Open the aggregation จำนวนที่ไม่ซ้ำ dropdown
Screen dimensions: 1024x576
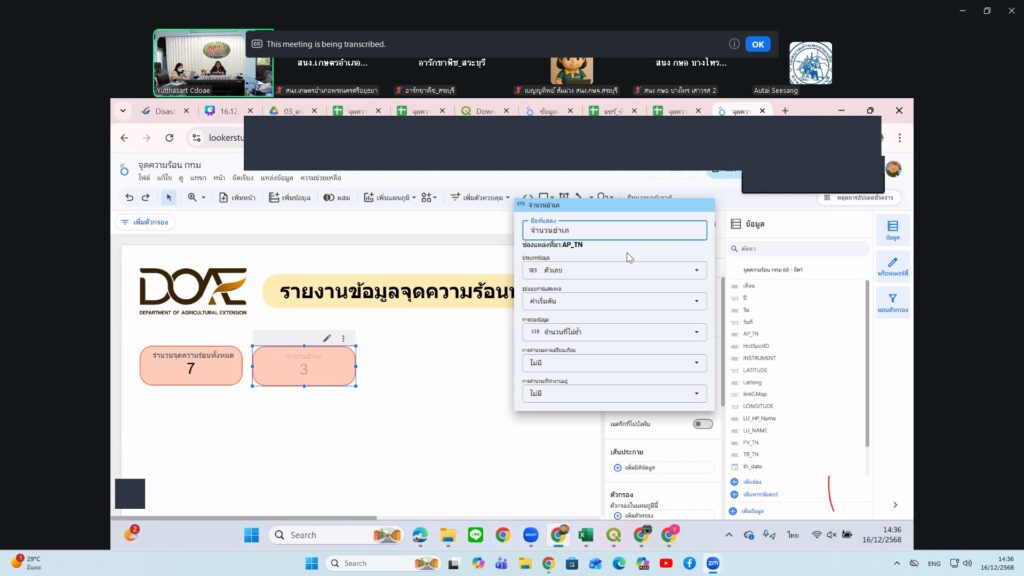point(614,332)
